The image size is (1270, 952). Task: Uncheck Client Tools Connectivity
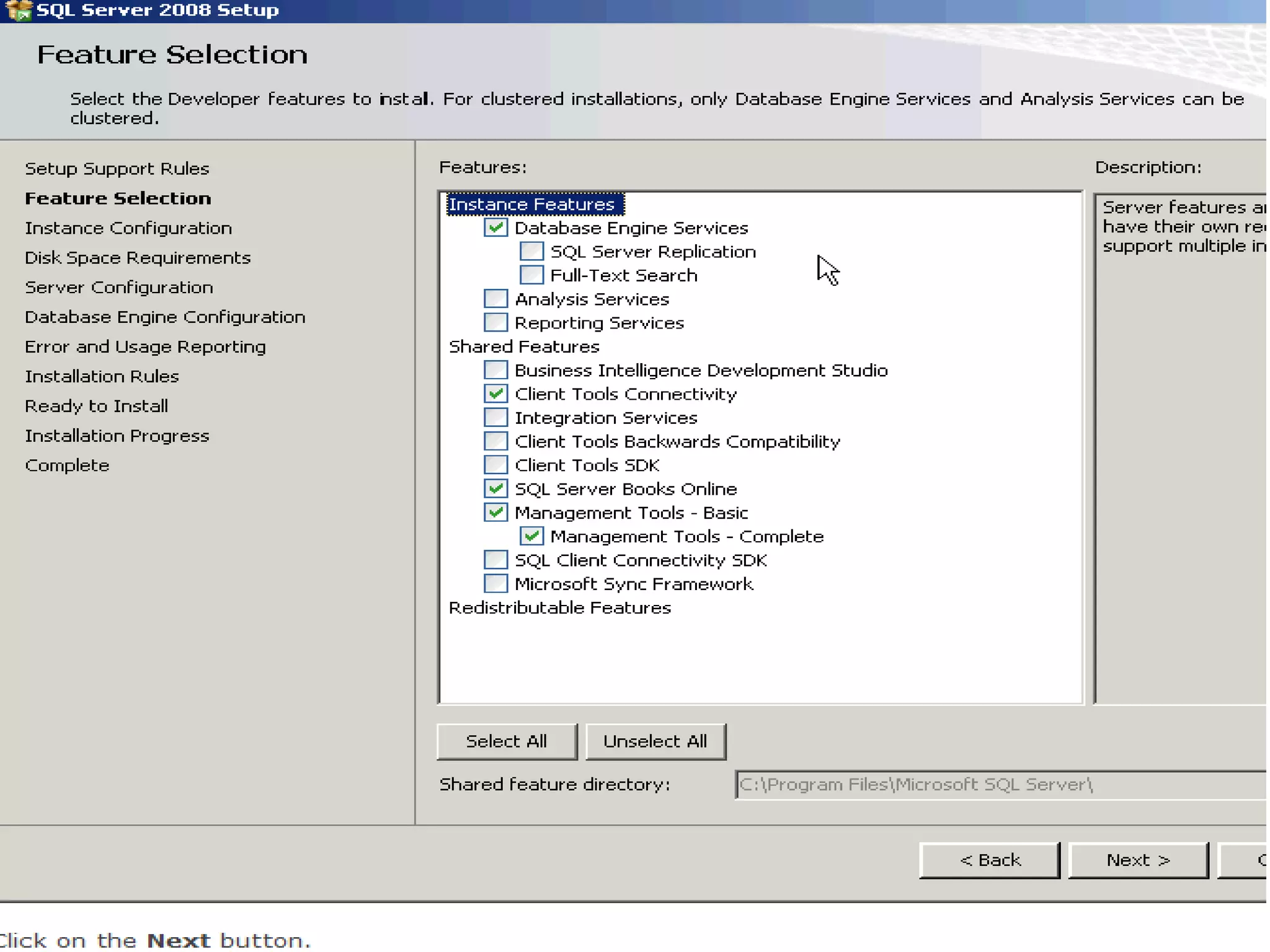(x=495, y=394)
